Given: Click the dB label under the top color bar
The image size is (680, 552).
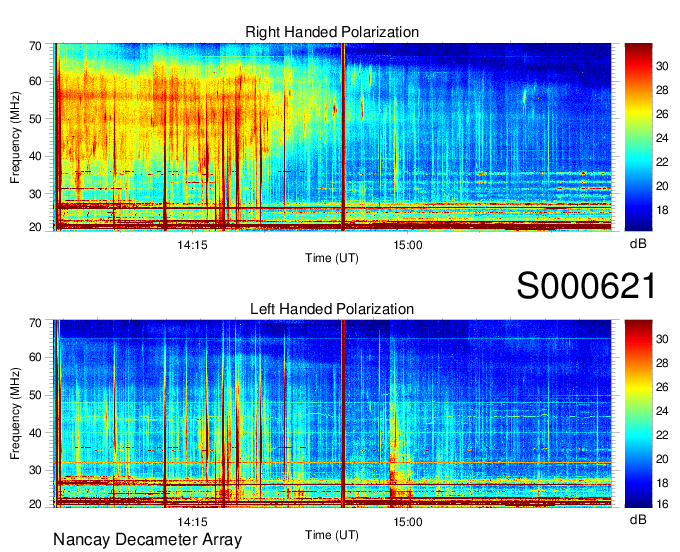Looking at the screenshot, I should point(638,244).
